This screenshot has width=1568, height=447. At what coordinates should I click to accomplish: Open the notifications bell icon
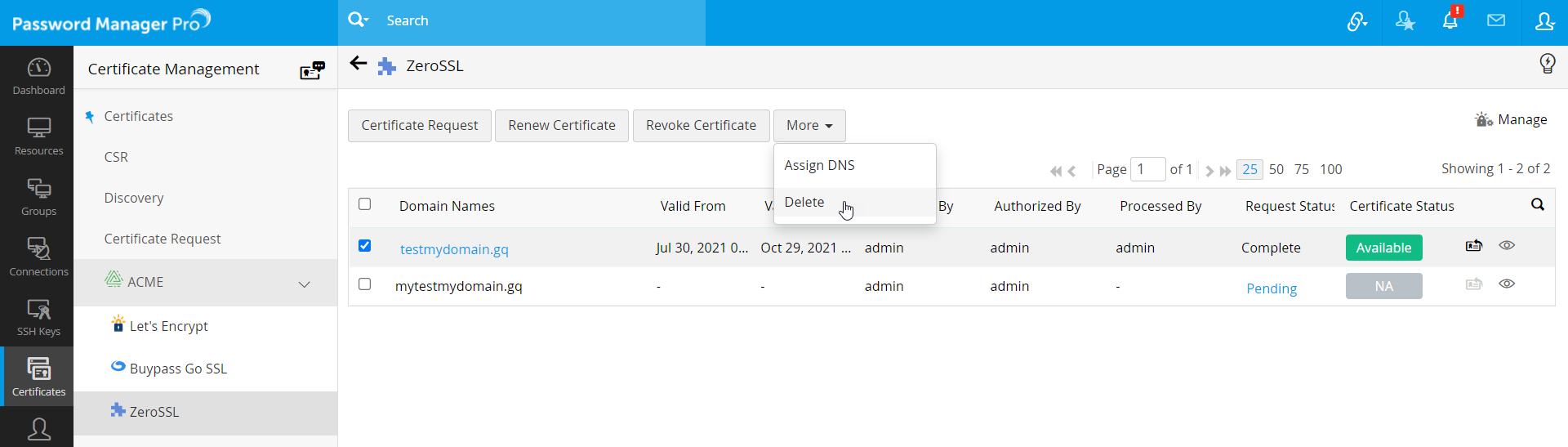pos(1450,21)
